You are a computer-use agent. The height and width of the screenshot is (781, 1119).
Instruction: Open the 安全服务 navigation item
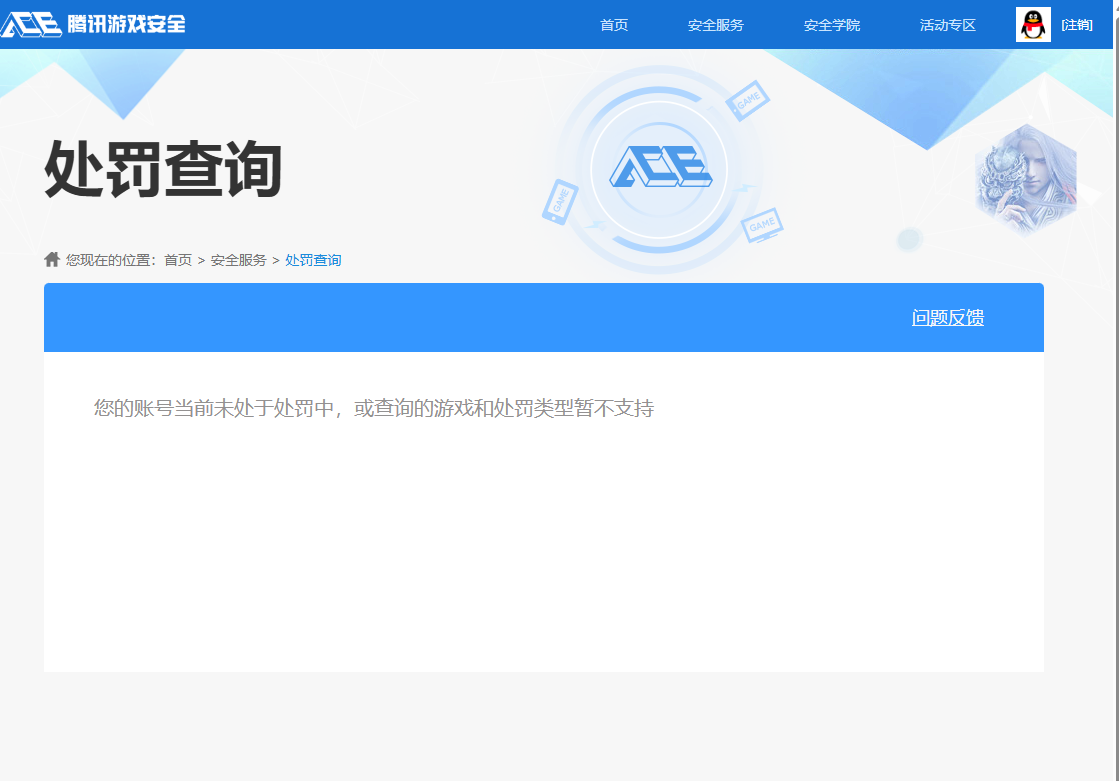(x=715, y=25)
